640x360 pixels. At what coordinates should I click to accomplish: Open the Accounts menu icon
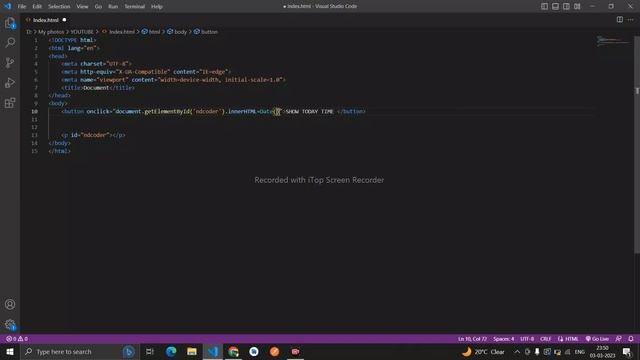pyautogui.click(x=10, y=304)
